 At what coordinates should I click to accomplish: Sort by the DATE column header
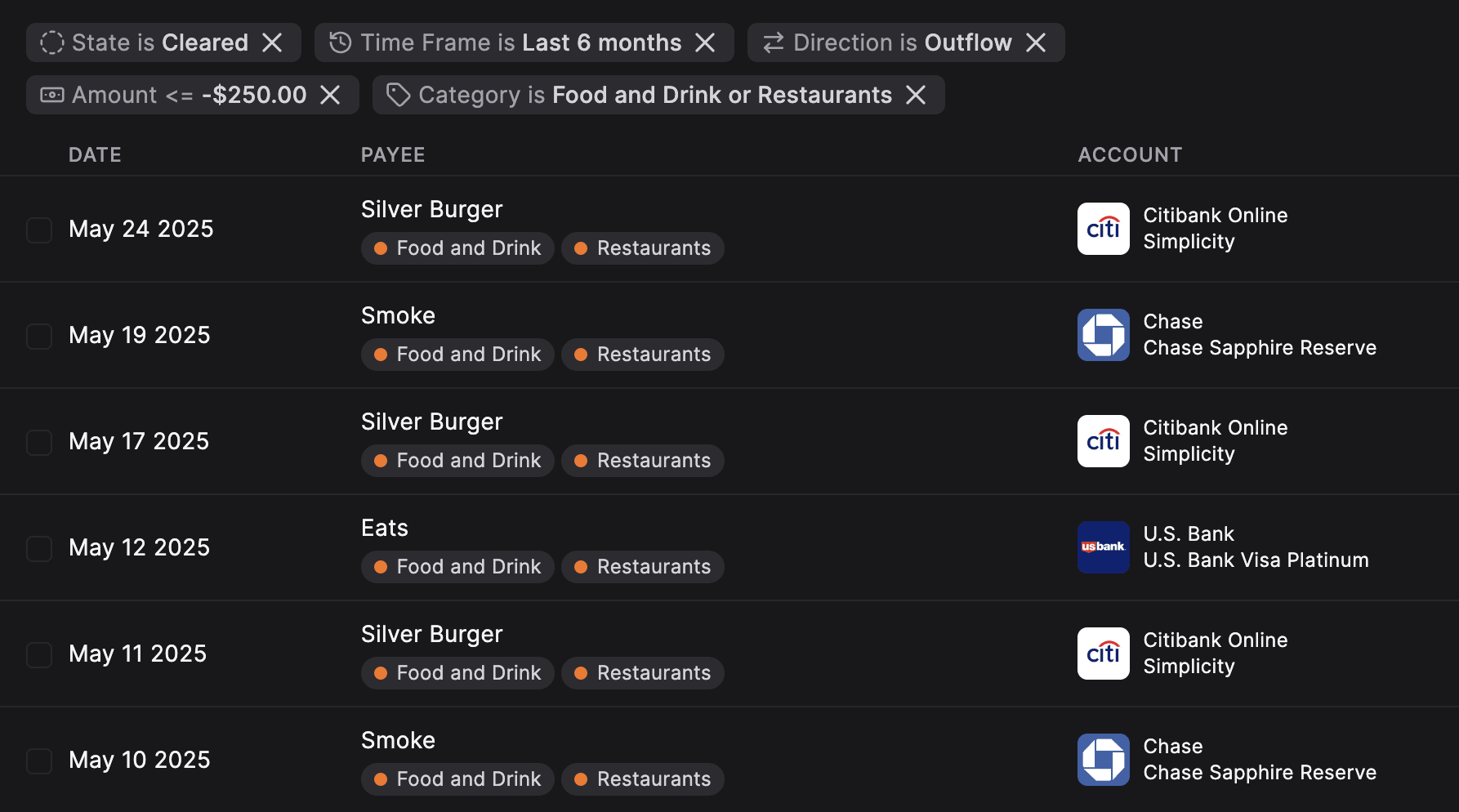[95, 154]
